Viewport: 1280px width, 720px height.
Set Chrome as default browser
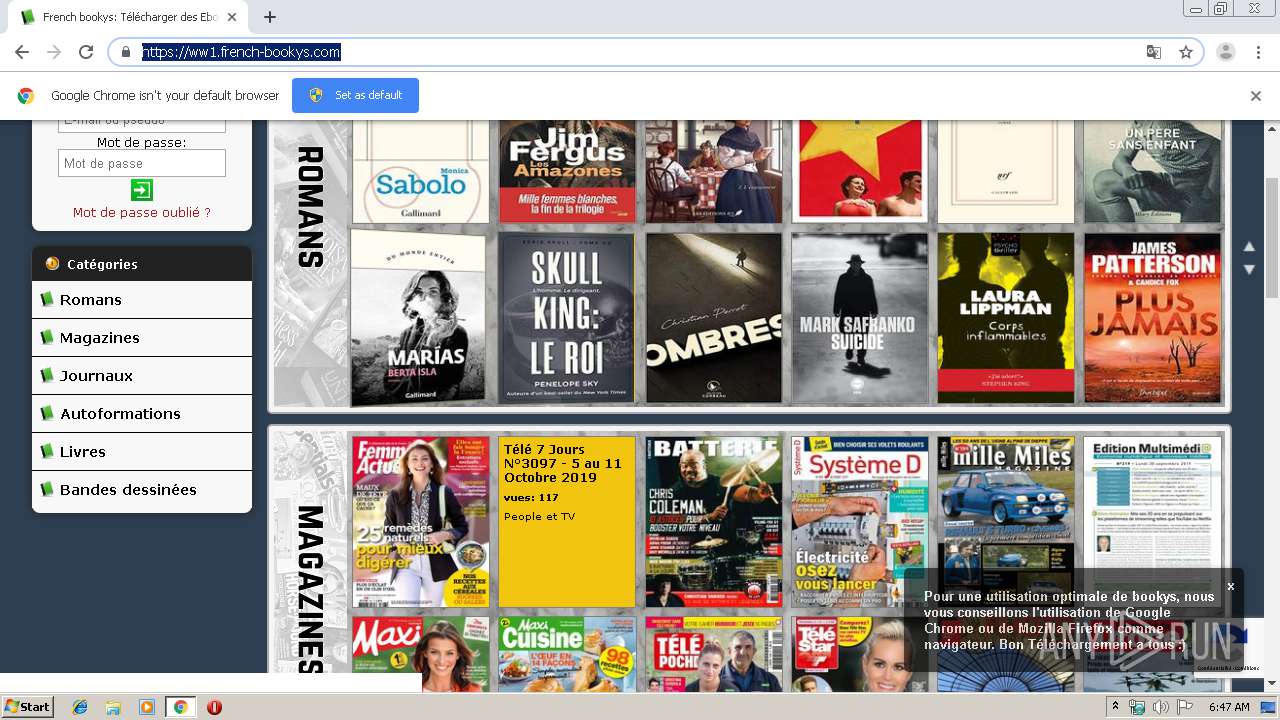tap(355, 95)
